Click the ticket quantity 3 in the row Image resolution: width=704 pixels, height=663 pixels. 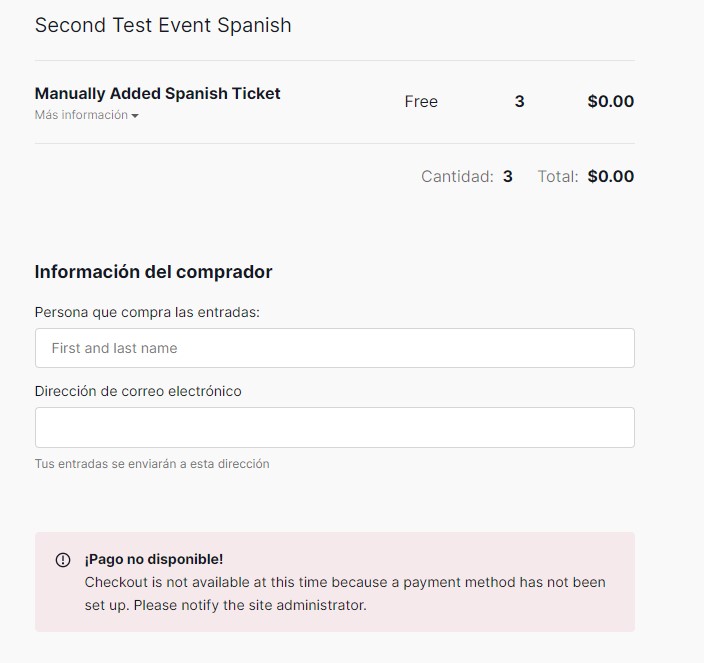519,101
